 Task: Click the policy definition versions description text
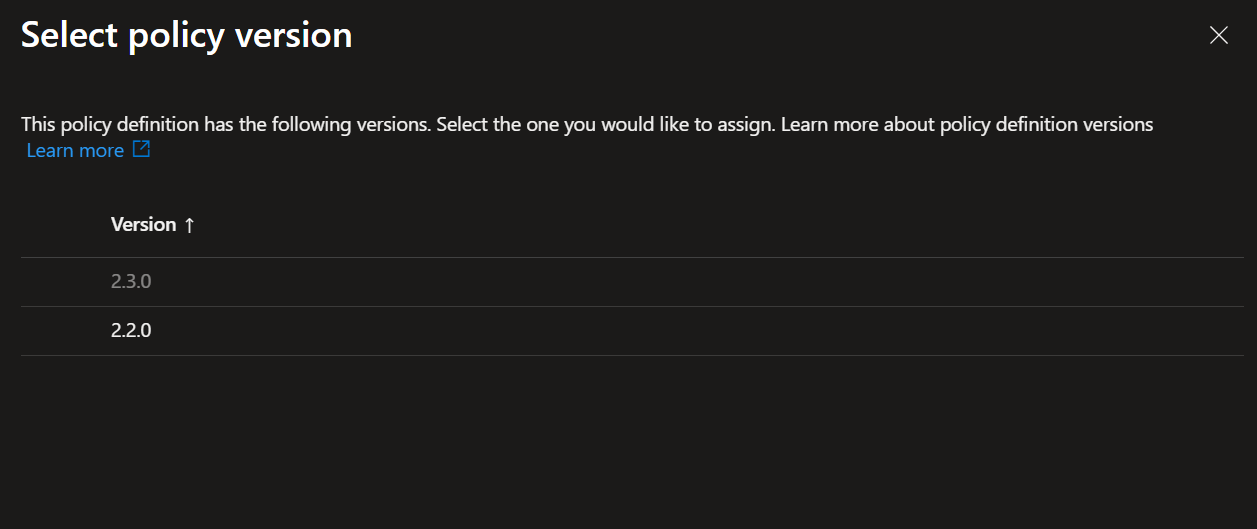coord(587,125)
